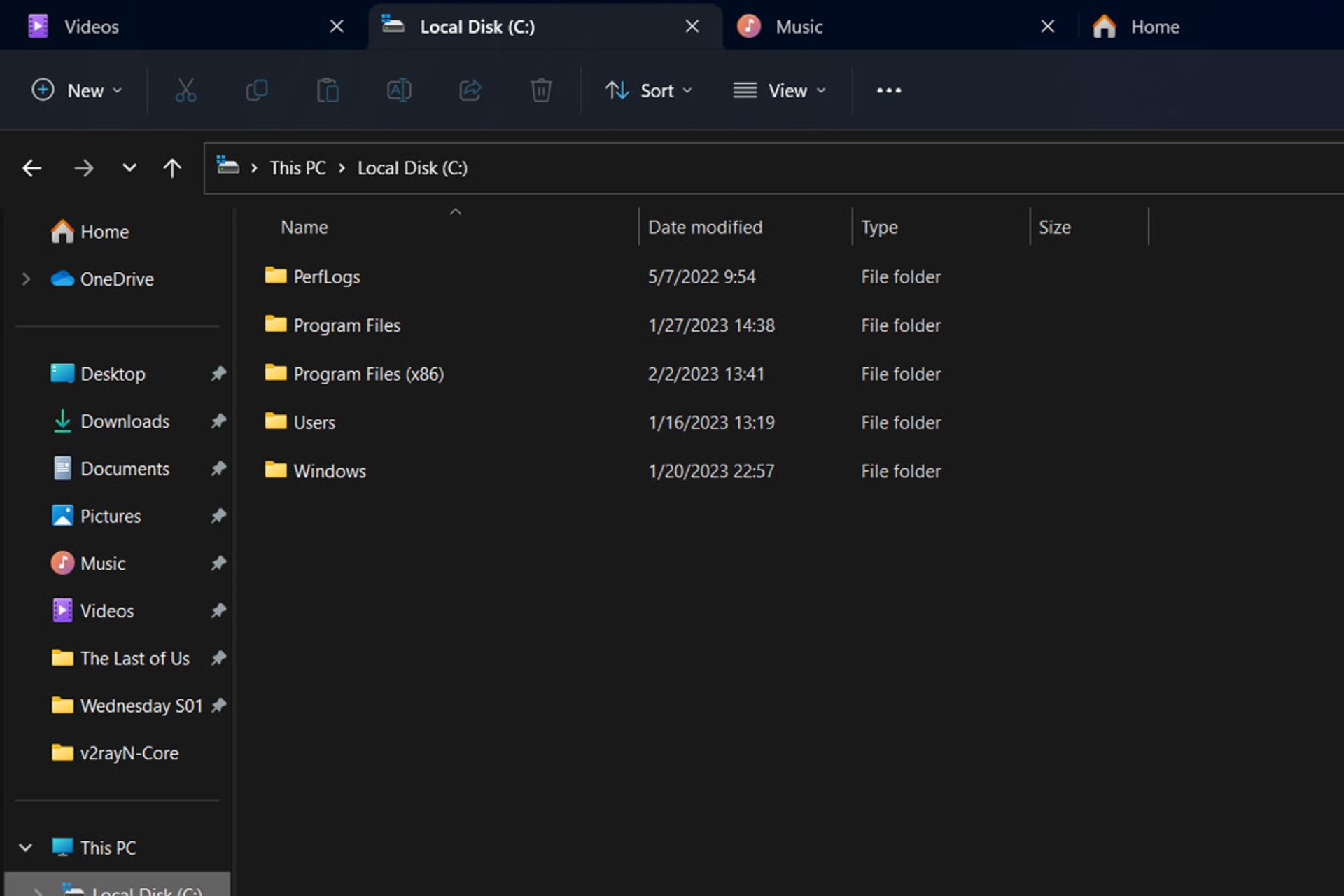Open the Sort dropdown menu
1344x896 pixels.
pyautogui.click(x=647, y=90)
